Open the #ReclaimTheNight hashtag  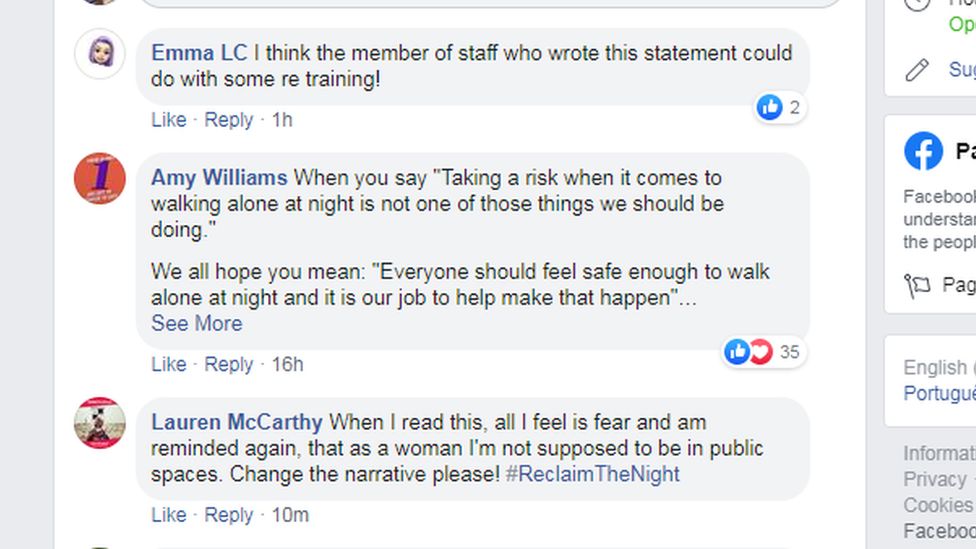[x=592, y=474]
